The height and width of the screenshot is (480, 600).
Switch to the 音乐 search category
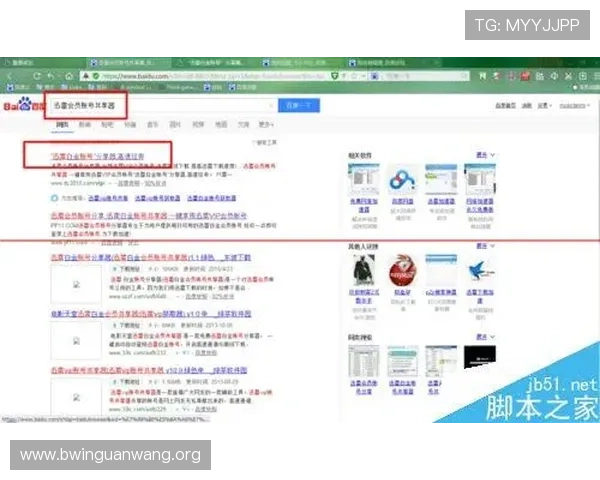[x=152, y=124]
